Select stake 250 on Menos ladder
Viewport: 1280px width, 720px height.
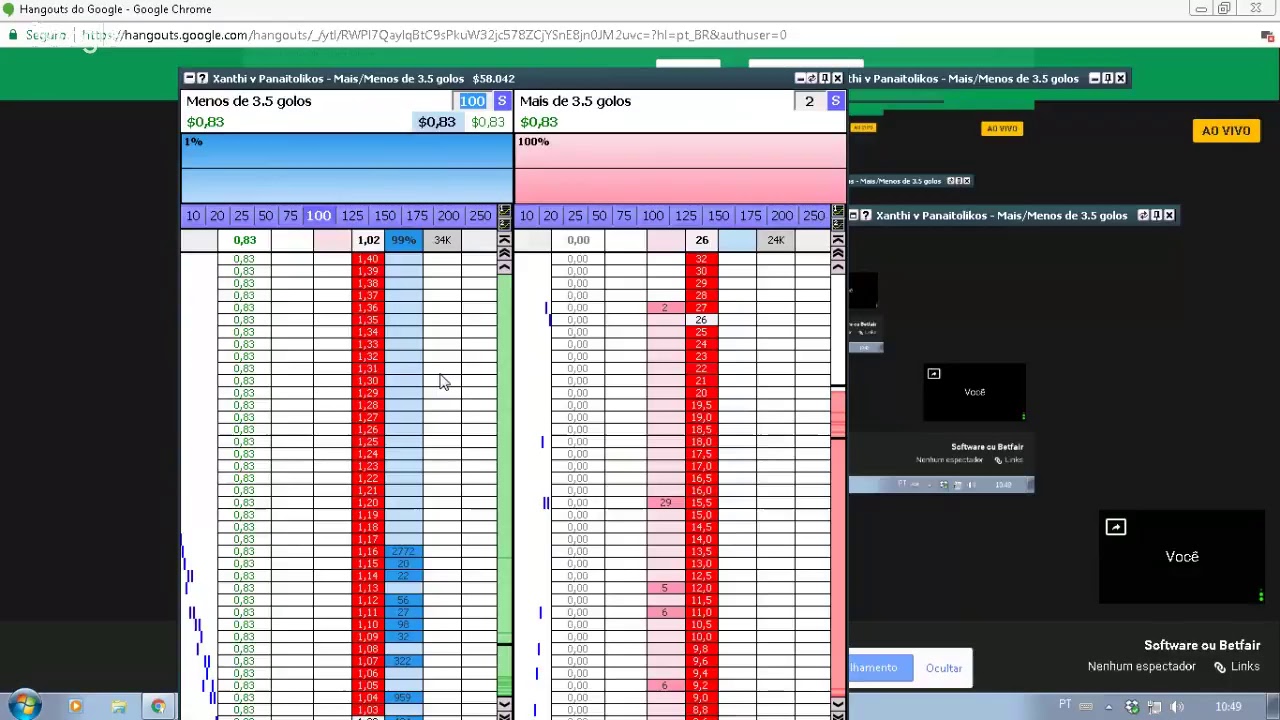pos(480,216)
